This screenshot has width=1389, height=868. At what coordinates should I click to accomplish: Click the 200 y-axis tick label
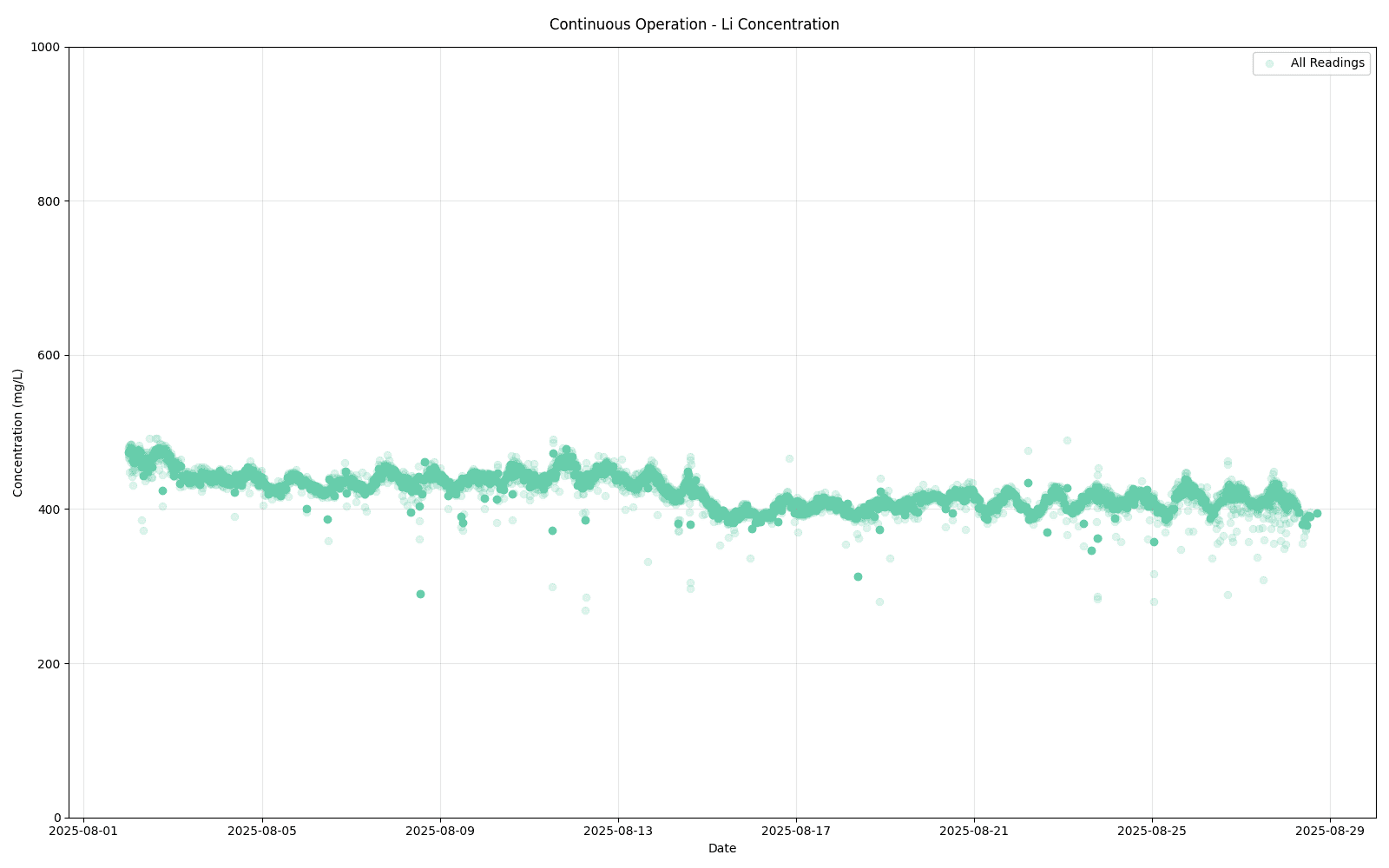(49, 663)
